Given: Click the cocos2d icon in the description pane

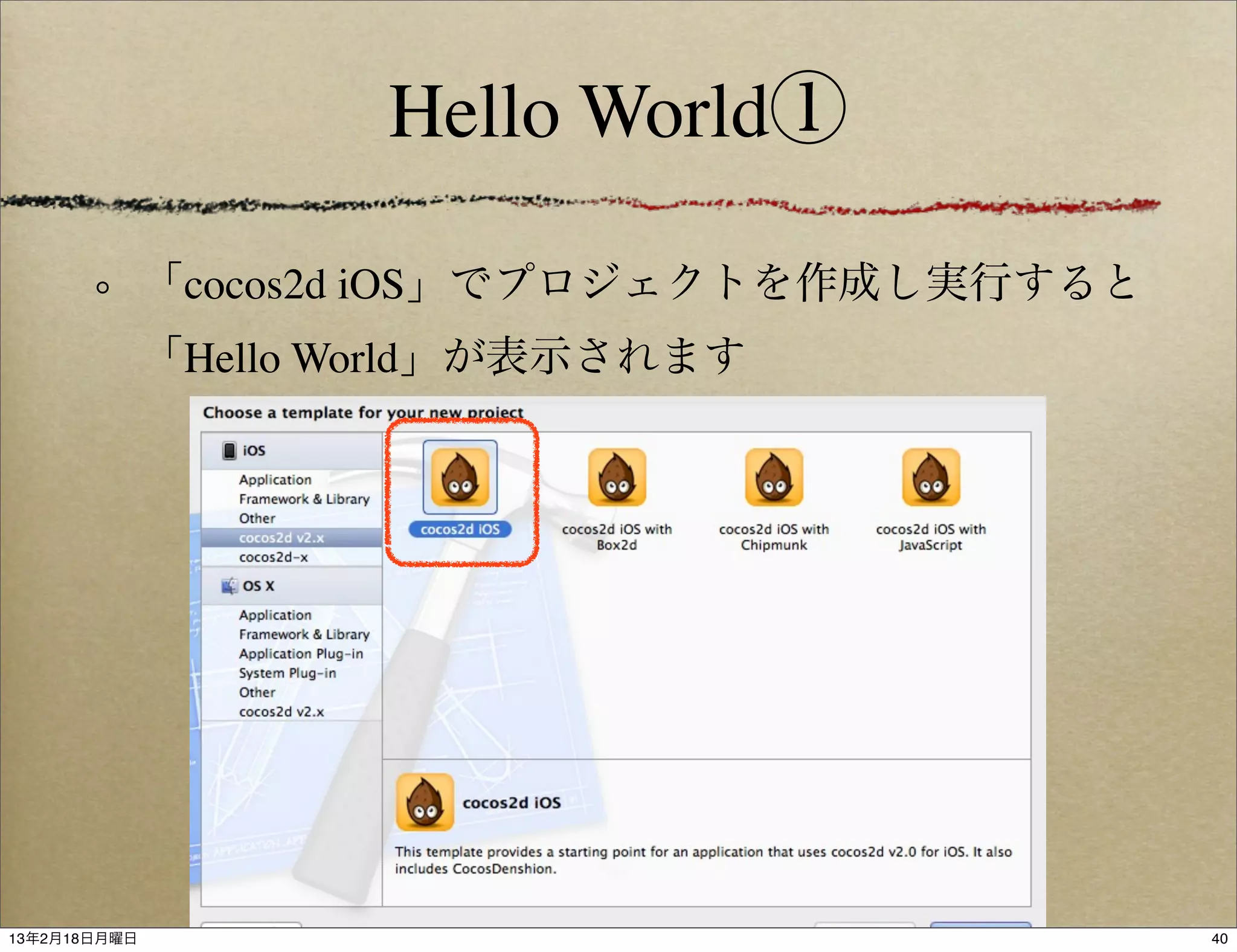Looking at the screenshot, I should 425,802.
